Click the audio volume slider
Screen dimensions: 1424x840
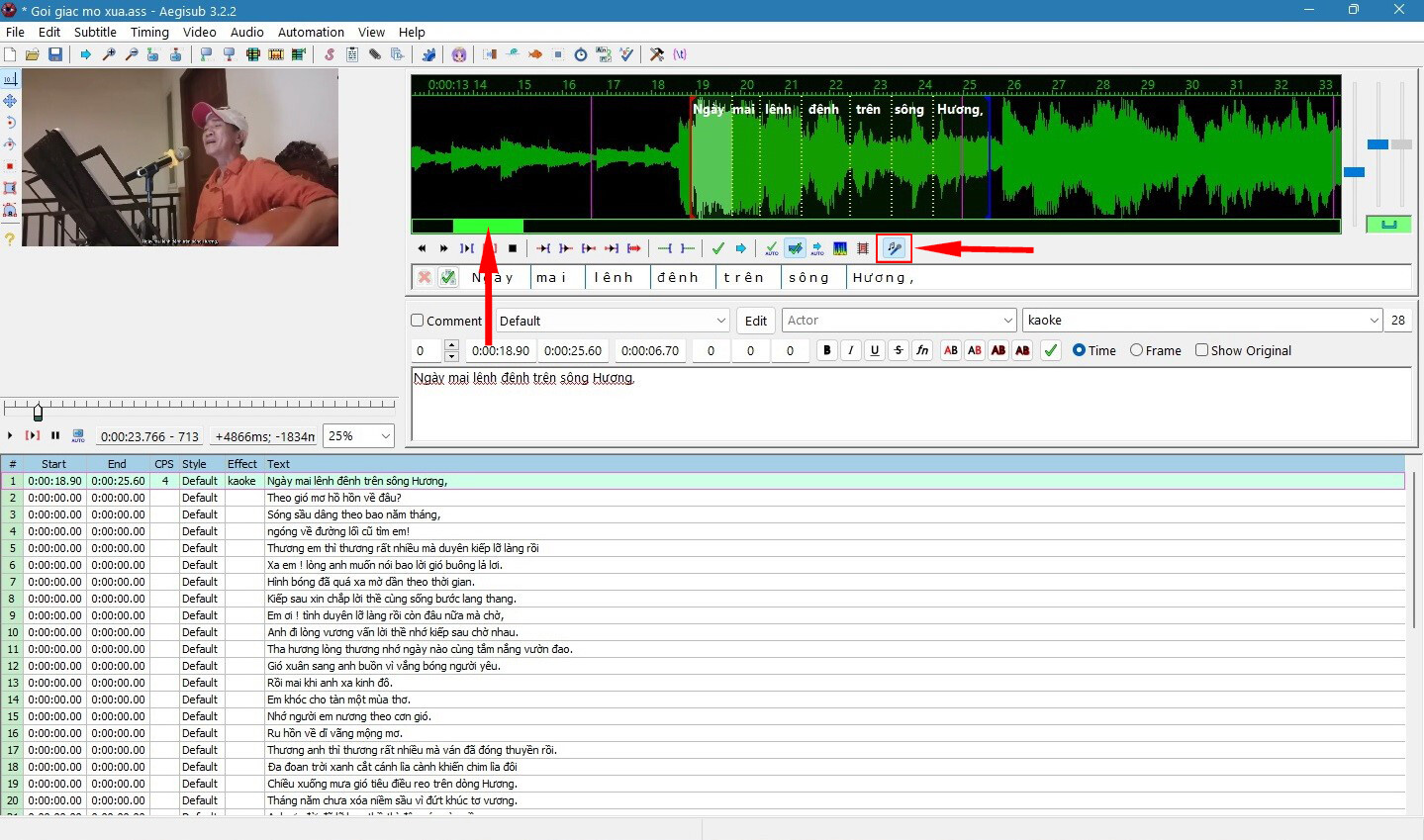1401,144
